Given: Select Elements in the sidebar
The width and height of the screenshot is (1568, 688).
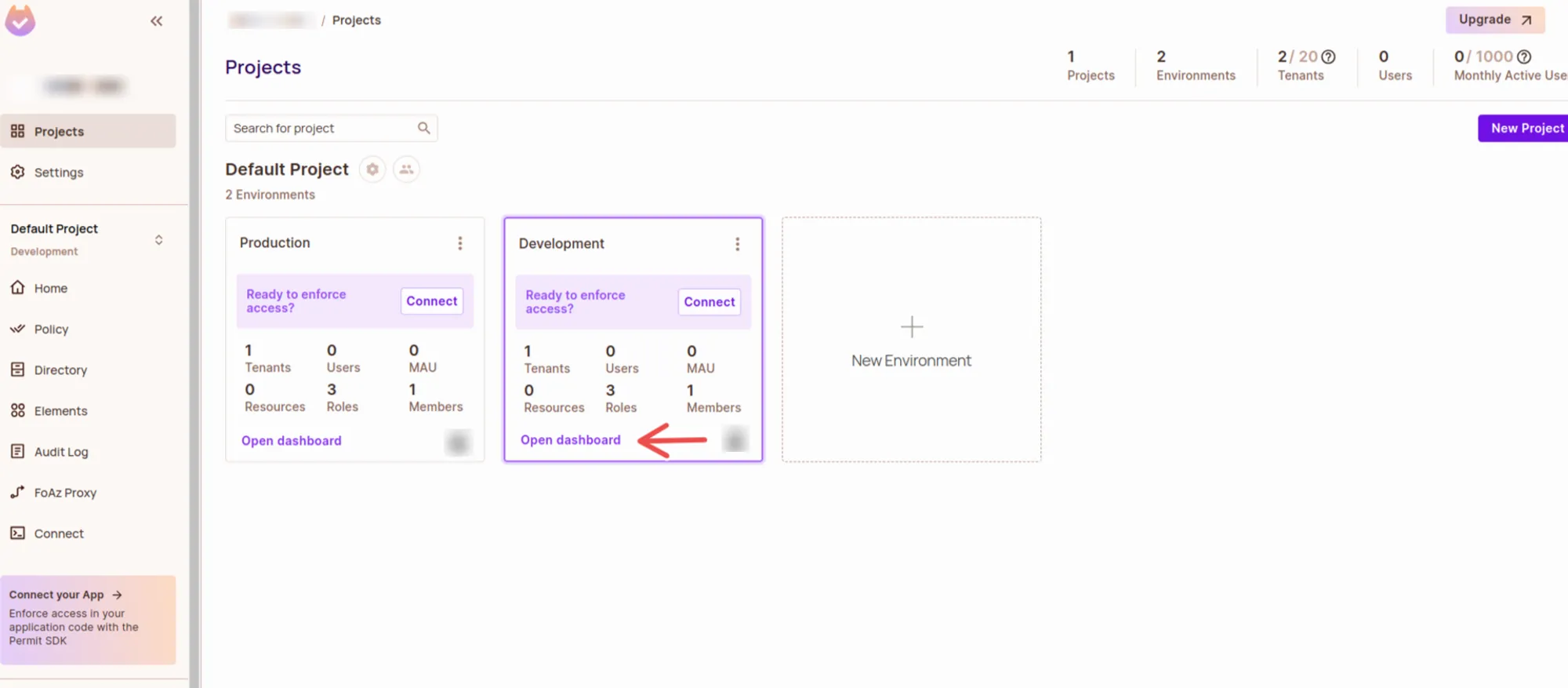Looking at the screenshot, I should (x=60, y=411).
